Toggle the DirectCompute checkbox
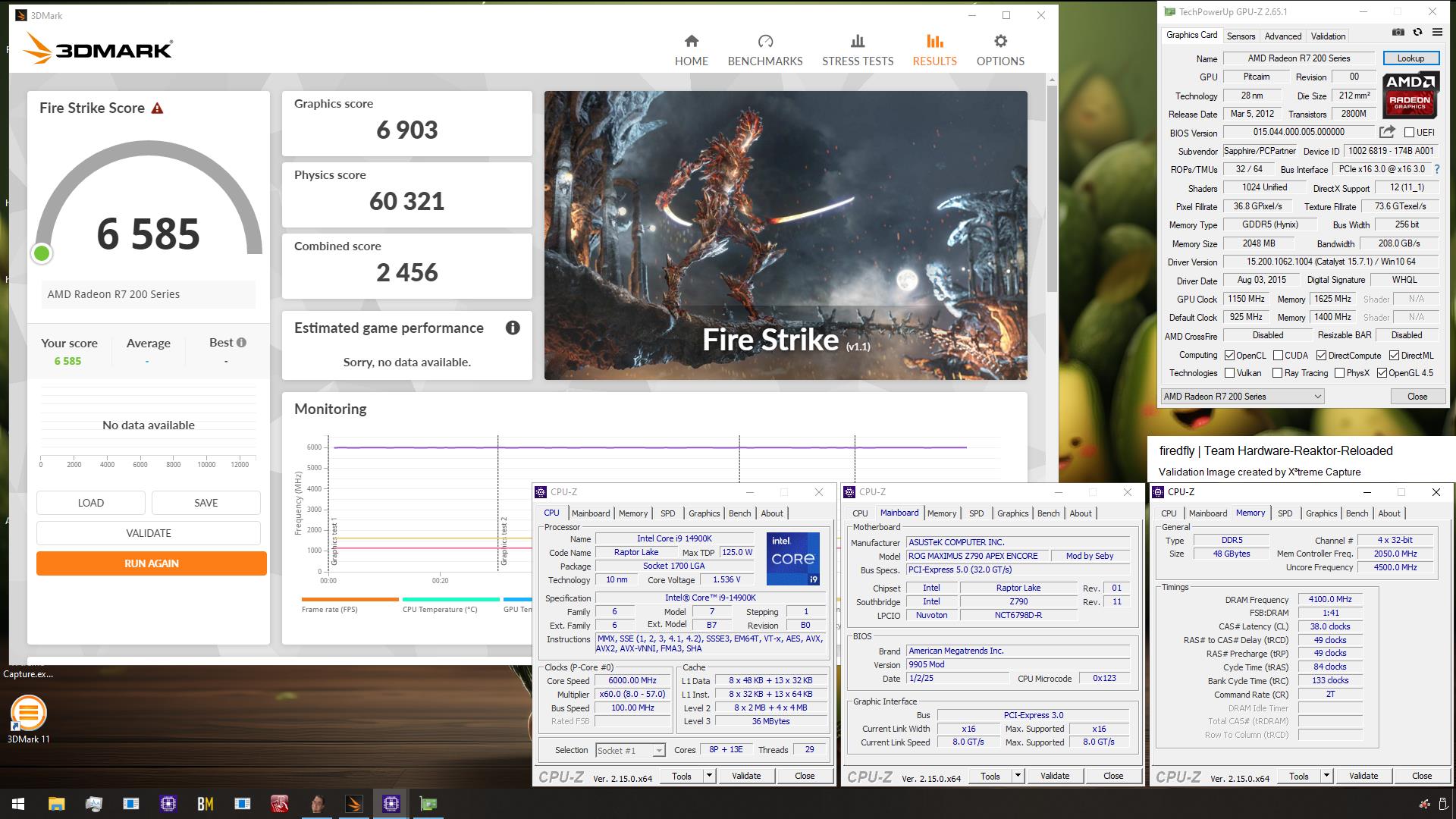The image size is (1456, 819). (1321, 355)
